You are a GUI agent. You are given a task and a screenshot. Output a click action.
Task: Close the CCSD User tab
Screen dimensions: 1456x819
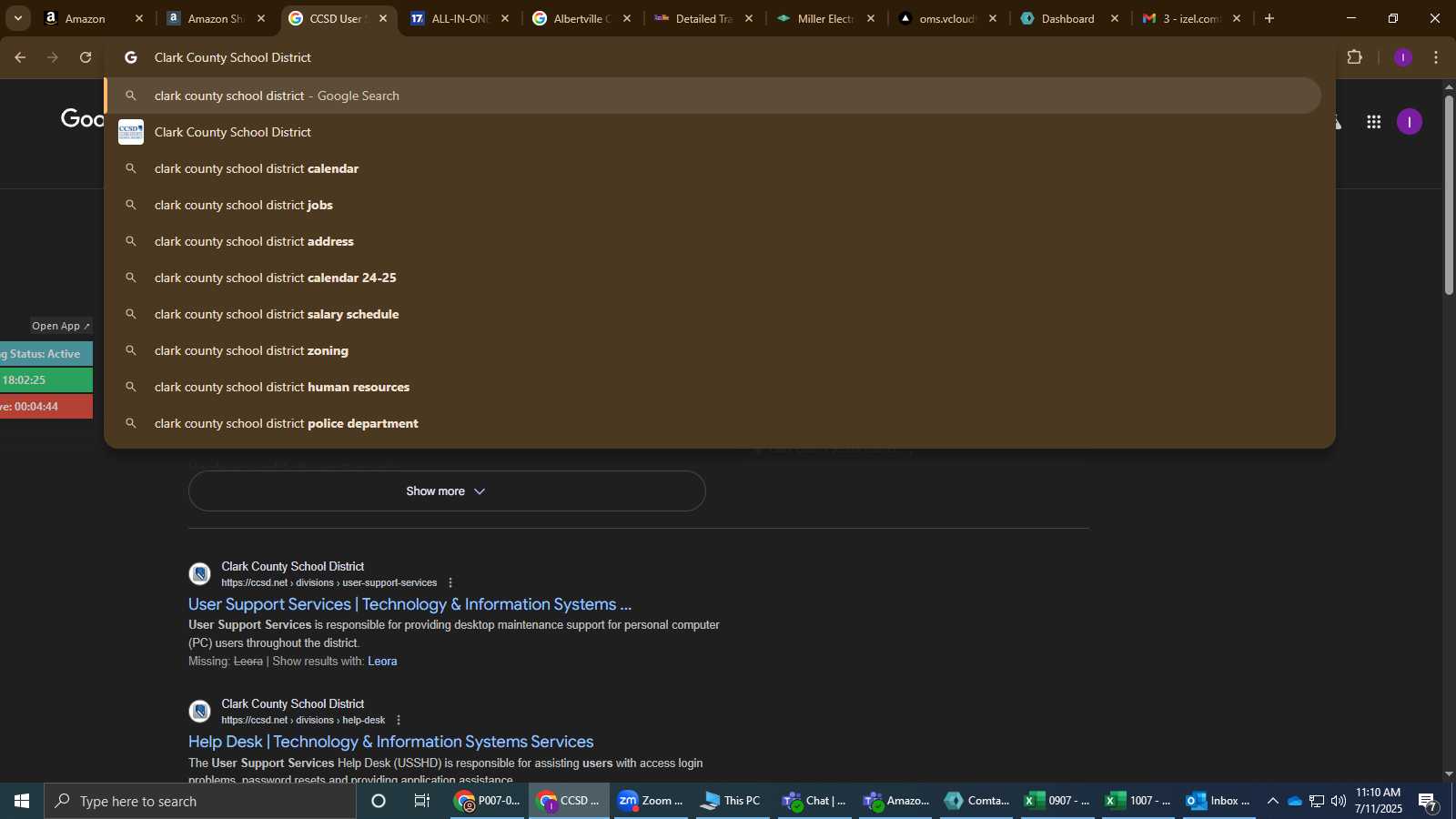[x=383, y=18]
